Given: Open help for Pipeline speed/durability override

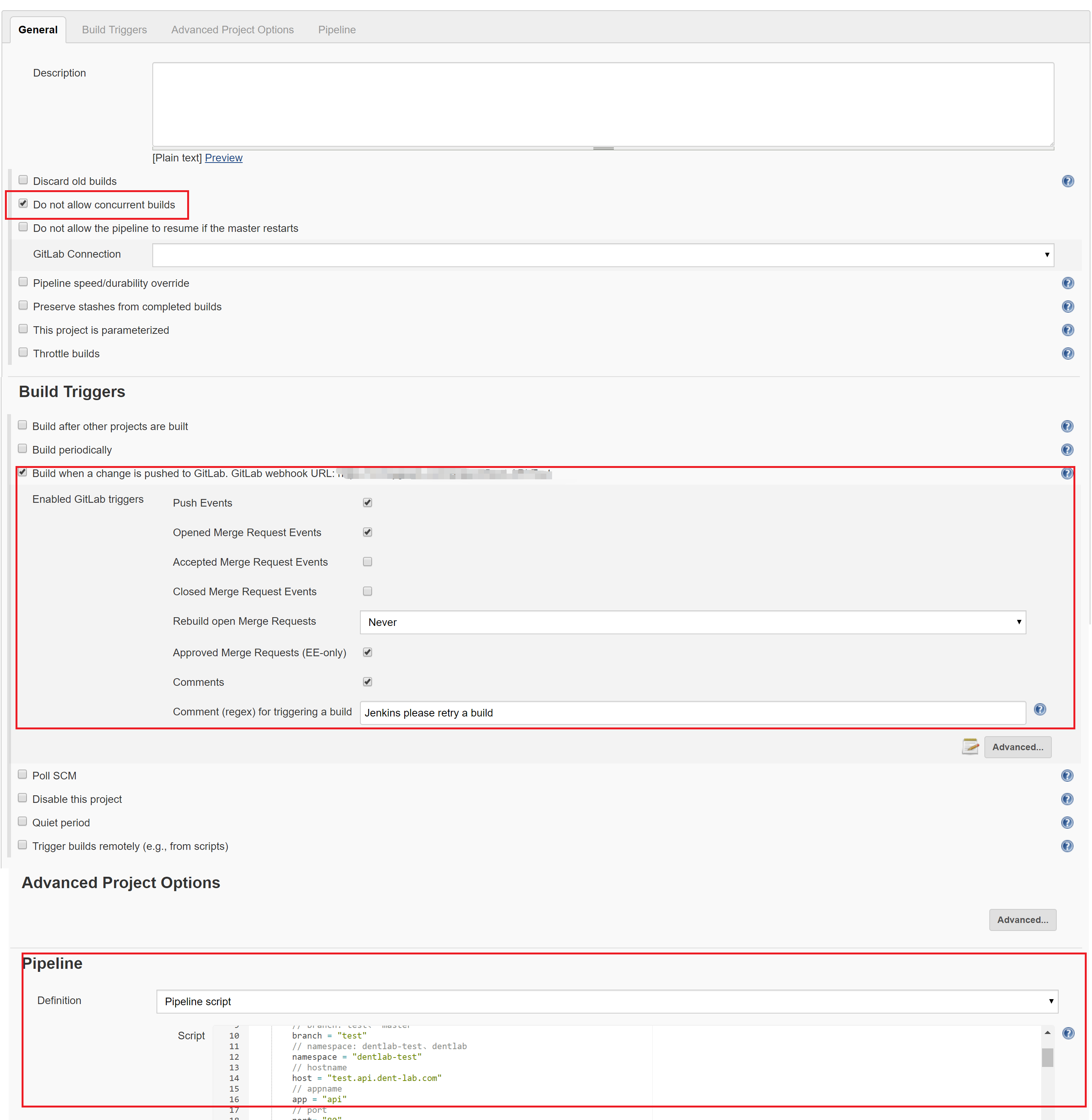Looking at the screenshot, I should pyautogui.click(x=1067, y=283).
